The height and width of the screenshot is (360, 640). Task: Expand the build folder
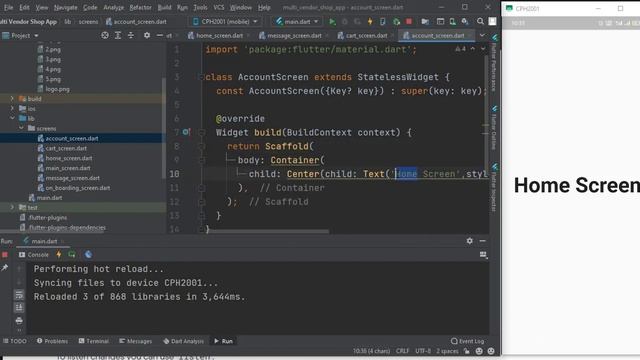point(12,98)
